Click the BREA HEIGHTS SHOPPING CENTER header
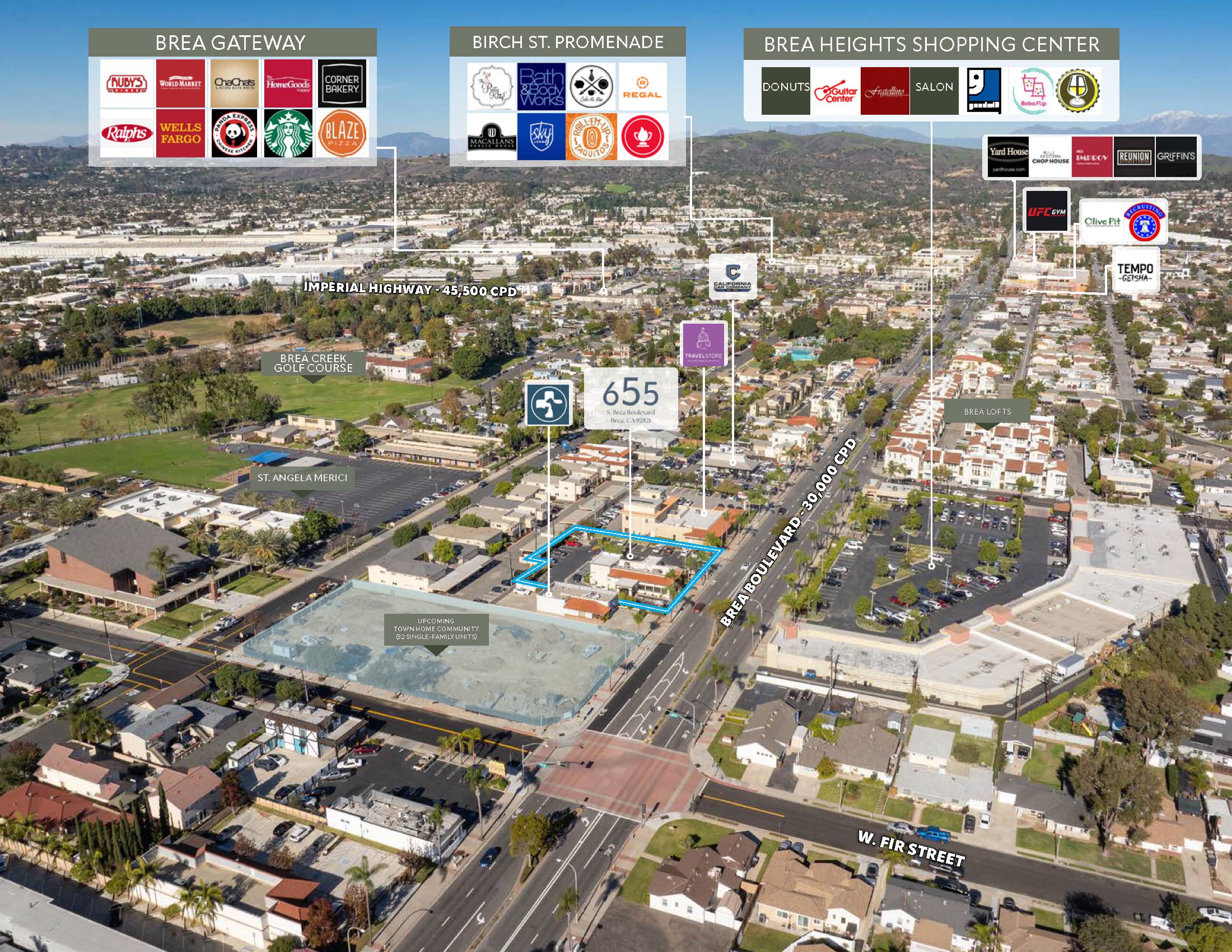This screenshot has width=1232, height=952. coord(931,45)
